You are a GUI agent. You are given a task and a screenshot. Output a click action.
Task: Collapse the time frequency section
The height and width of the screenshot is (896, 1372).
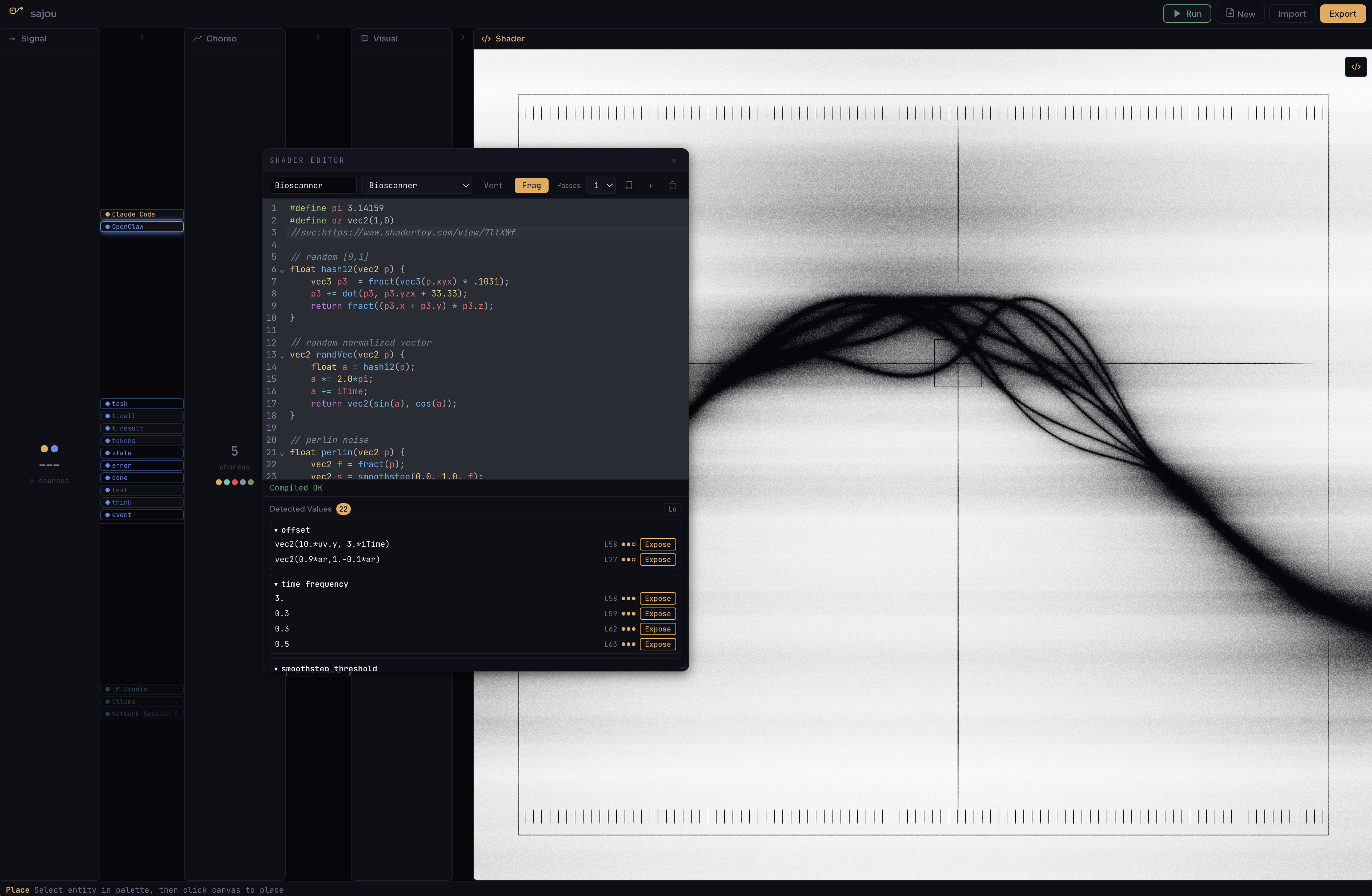point(276,584)
